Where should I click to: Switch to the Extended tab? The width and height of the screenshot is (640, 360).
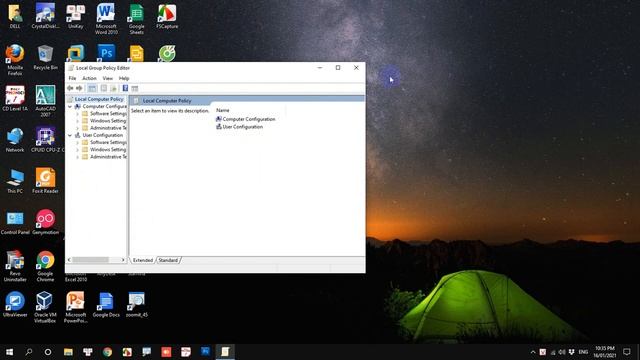click(x=143, y=260)
